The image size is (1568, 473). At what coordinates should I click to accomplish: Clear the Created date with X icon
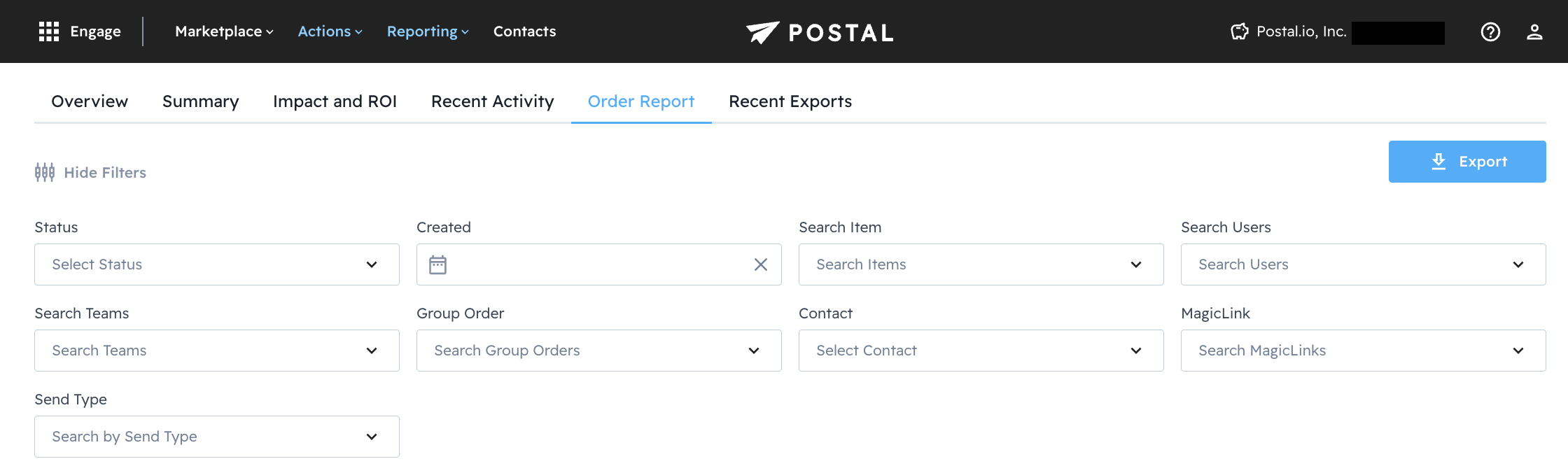point(761,264)
